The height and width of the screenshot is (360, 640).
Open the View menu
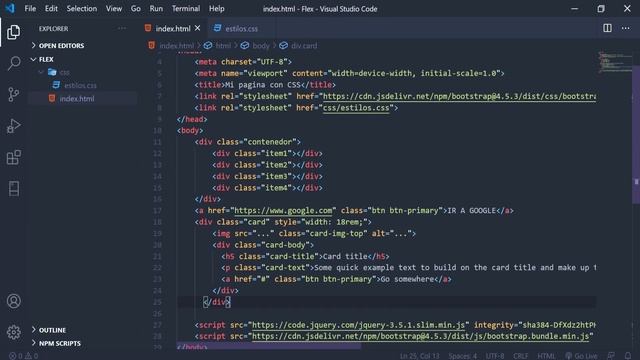coord(114,8)
